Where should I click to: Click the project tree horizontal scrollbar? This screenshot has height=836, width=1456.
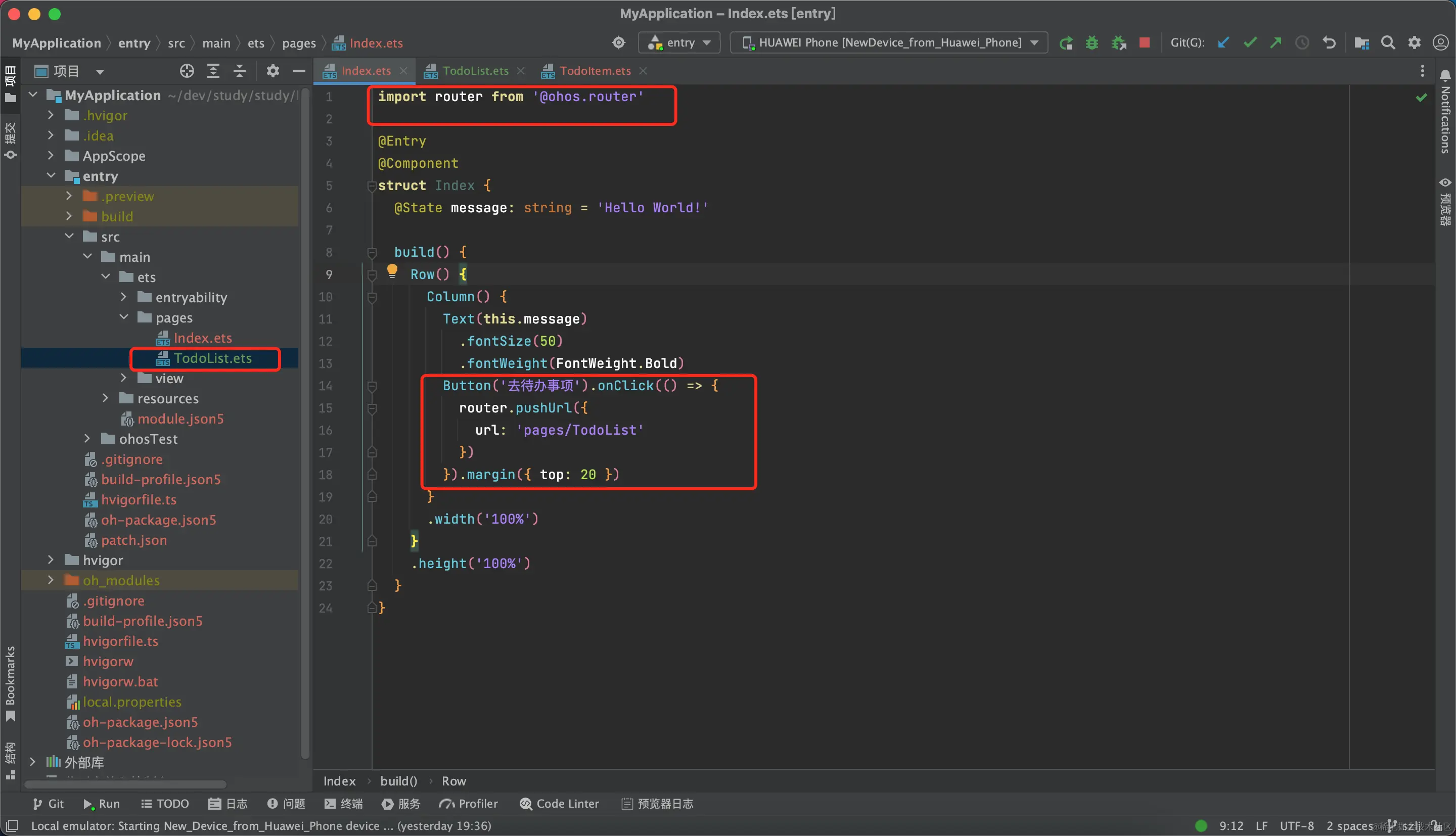[x=125, y=784]
